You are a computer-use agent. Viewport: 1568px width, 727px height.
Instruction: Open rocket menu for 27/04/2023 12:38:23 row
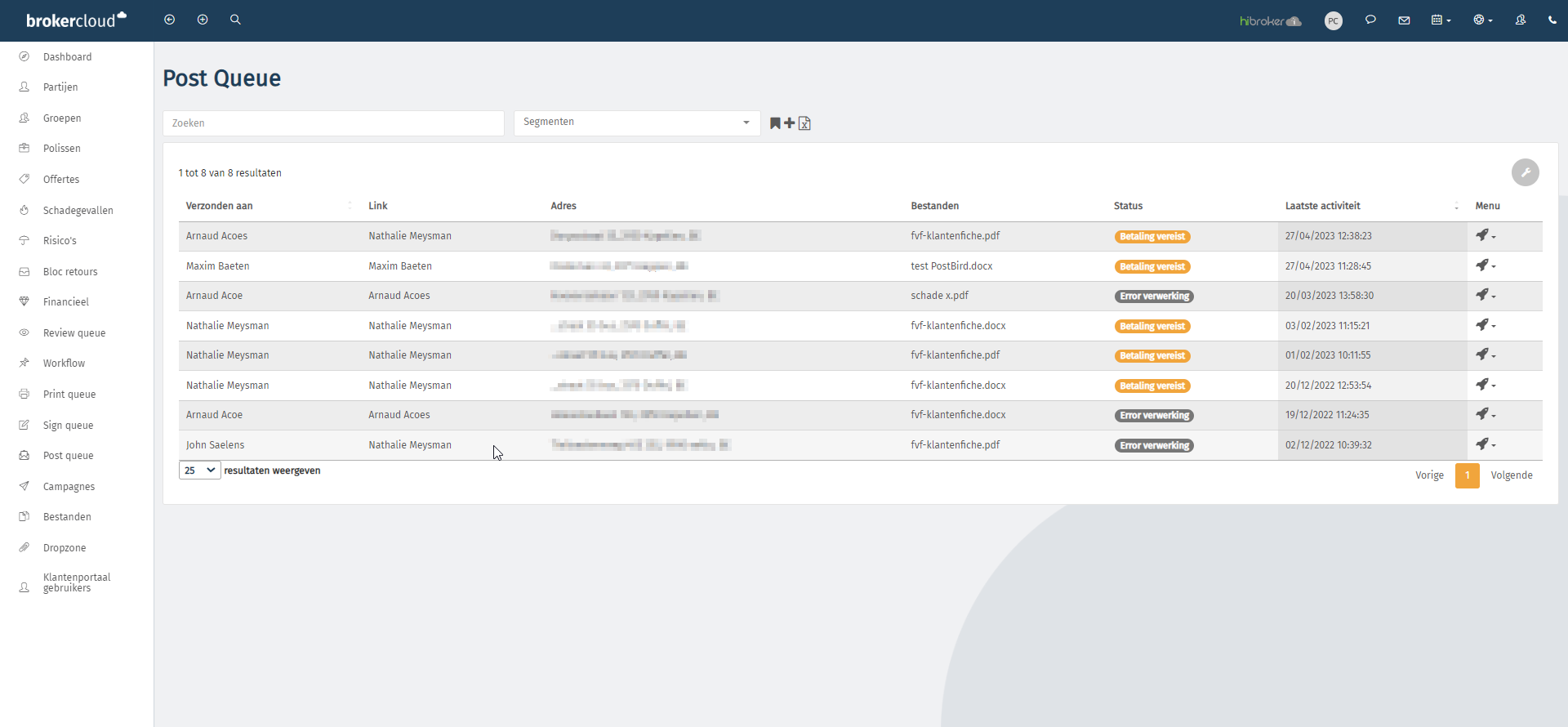point(1486,235)
